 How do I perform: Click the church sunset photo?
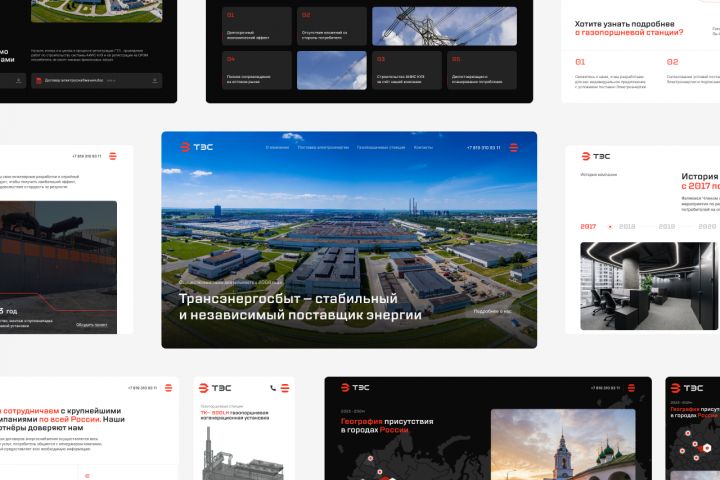click(x=563, y=445)
